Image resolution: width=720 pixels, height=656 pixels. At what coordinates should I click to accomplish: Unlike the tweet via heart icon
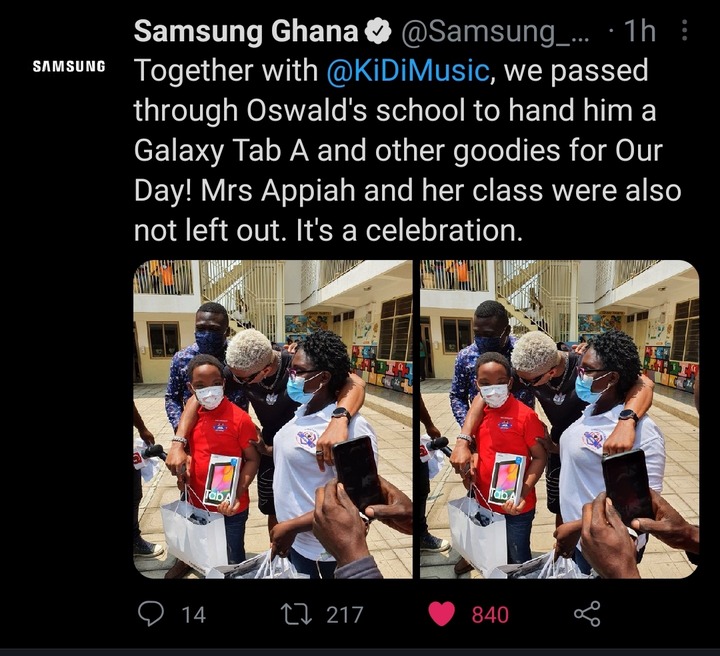click(441, 614)
